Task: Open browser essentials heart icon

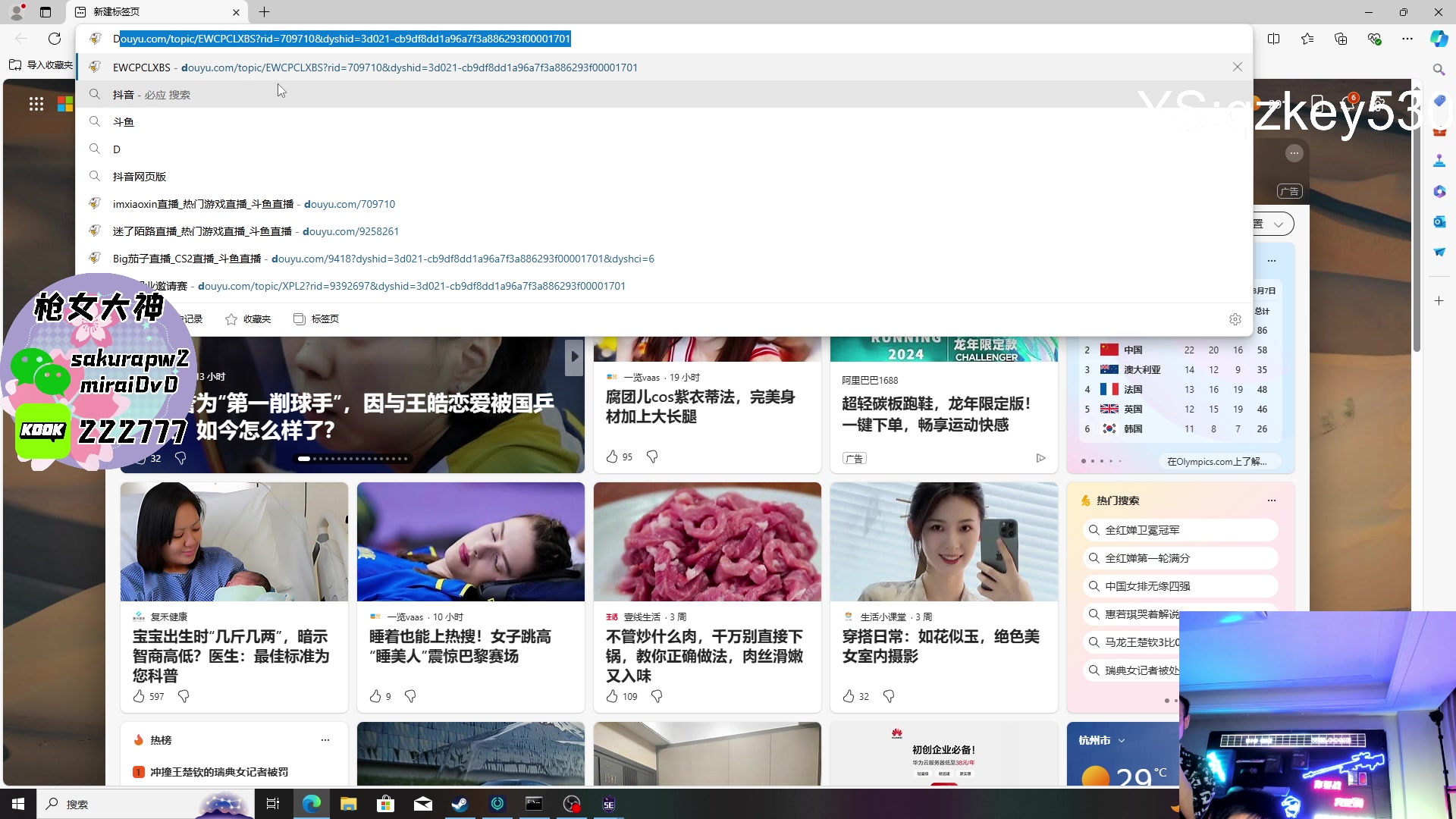Action: tap(1374, 39)
